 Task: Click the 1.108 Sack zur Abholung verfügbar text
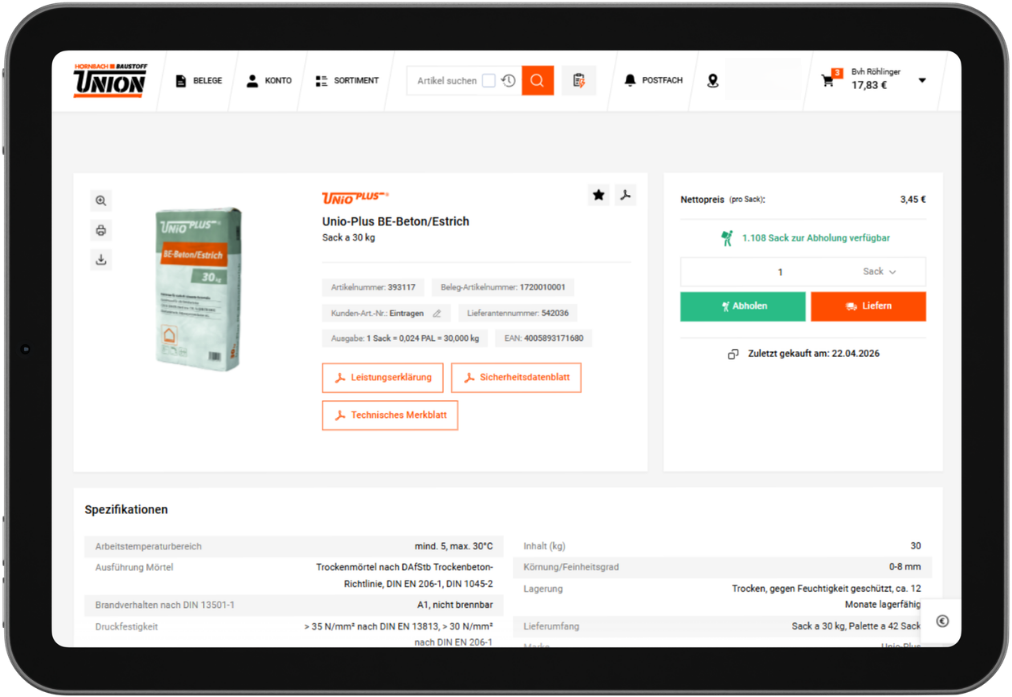[x=816, y=238]
